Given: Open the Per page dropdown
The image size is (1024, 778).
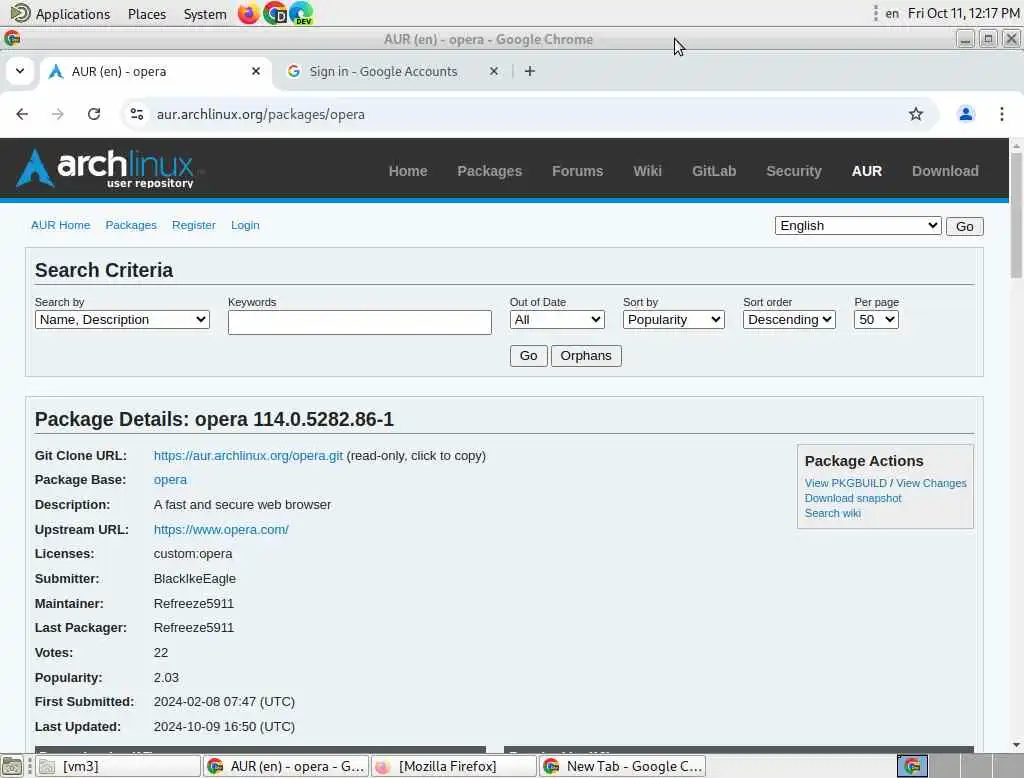Looking at the screenshot, I should point(876,319).
